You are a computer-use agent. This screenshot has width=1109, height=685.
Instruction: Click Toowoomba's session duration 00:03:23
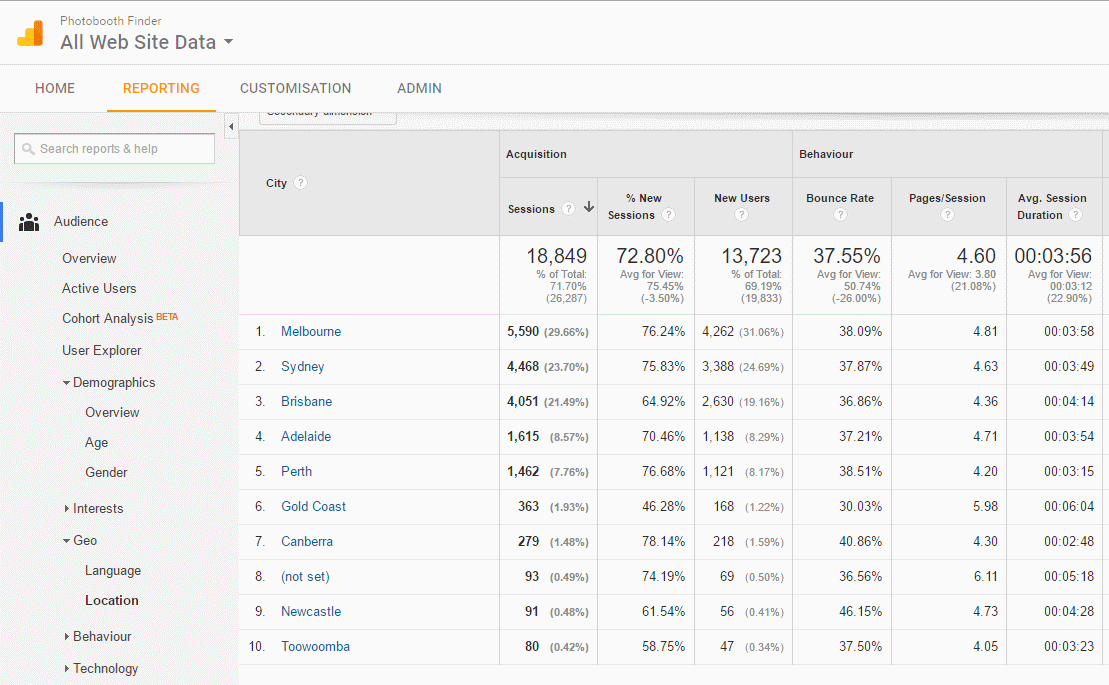[x=1069, y=646]
